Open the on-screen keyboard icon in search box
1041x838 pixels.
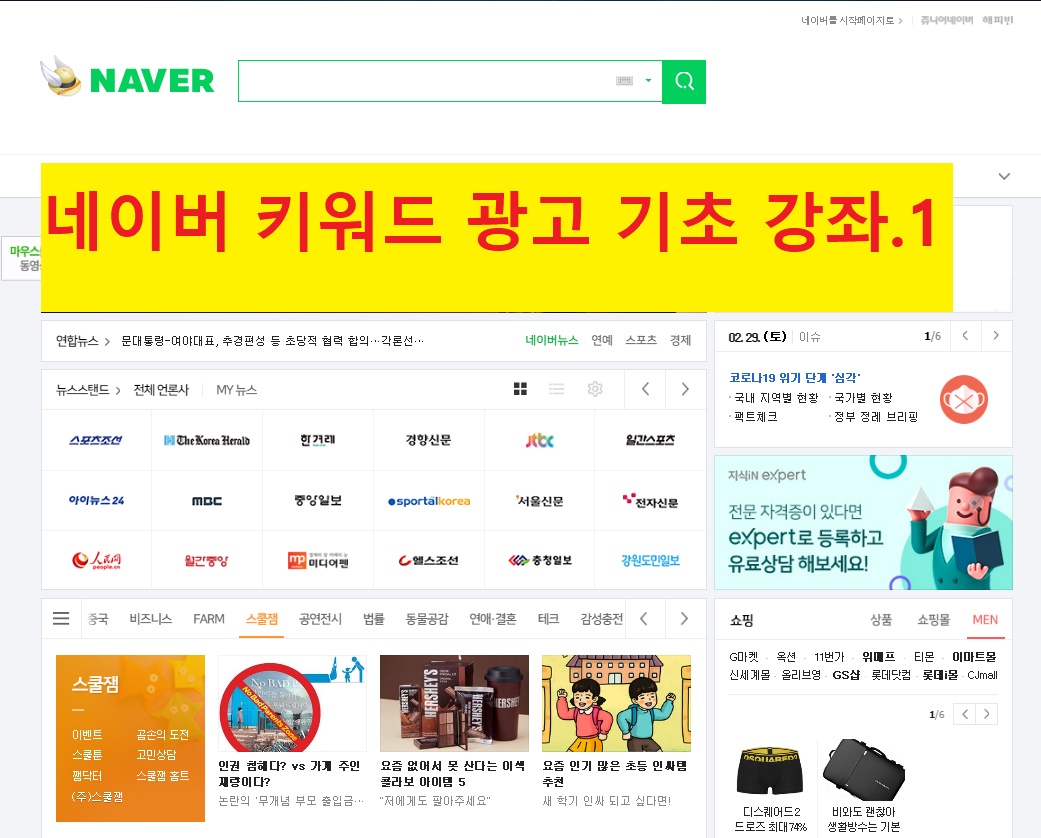pyautogui.click(x=624, y=81)
